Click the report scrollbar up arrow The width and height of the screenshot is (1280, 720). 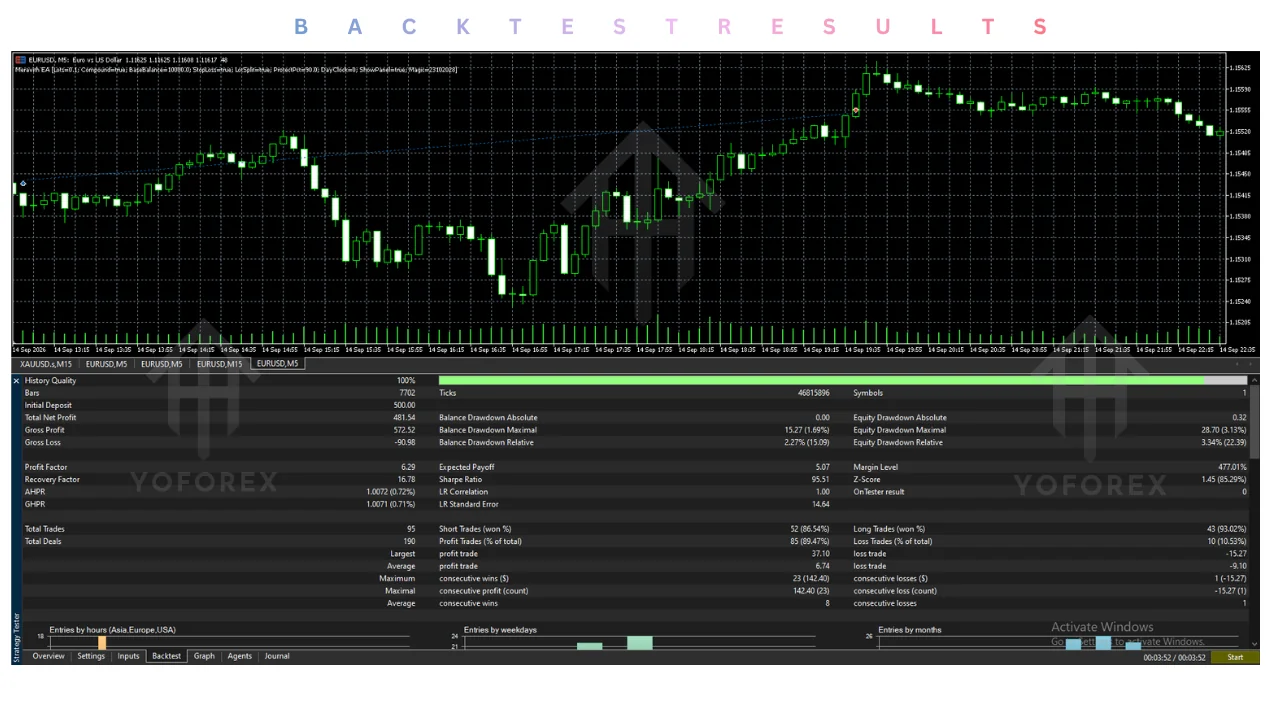1255,381
